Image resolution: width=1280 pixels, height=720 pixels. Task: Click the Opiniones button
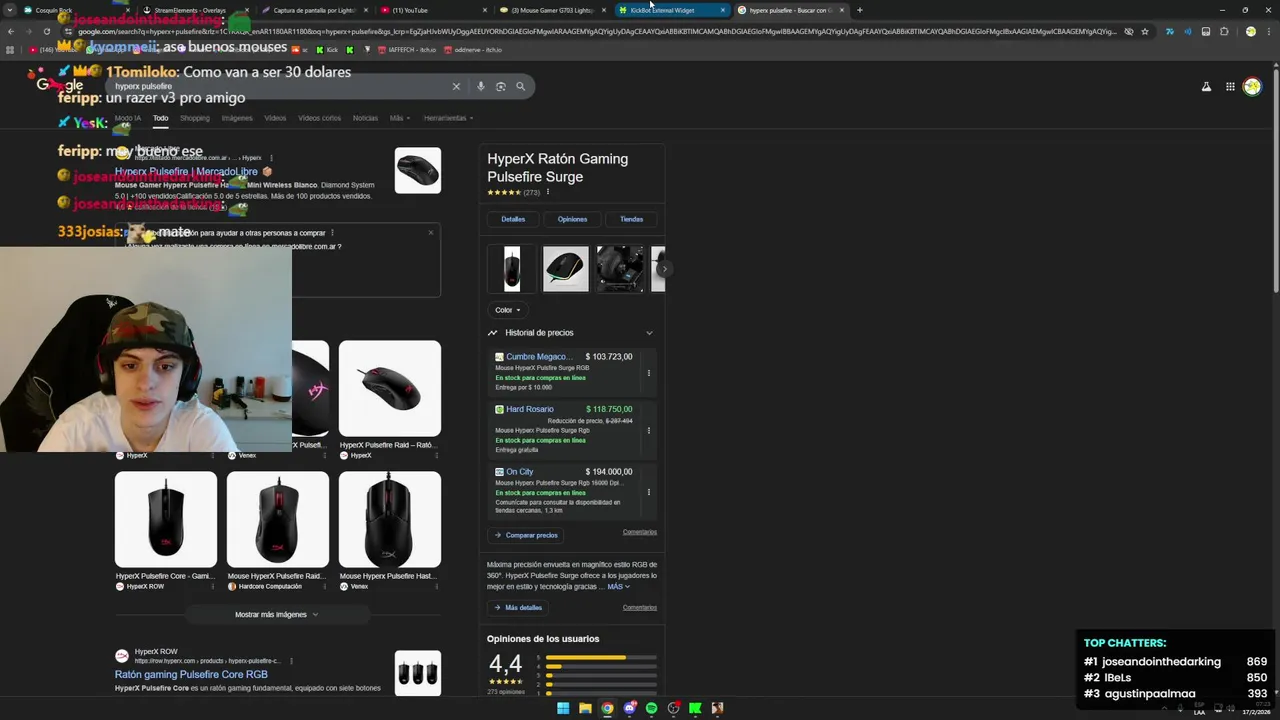point(572,219)
